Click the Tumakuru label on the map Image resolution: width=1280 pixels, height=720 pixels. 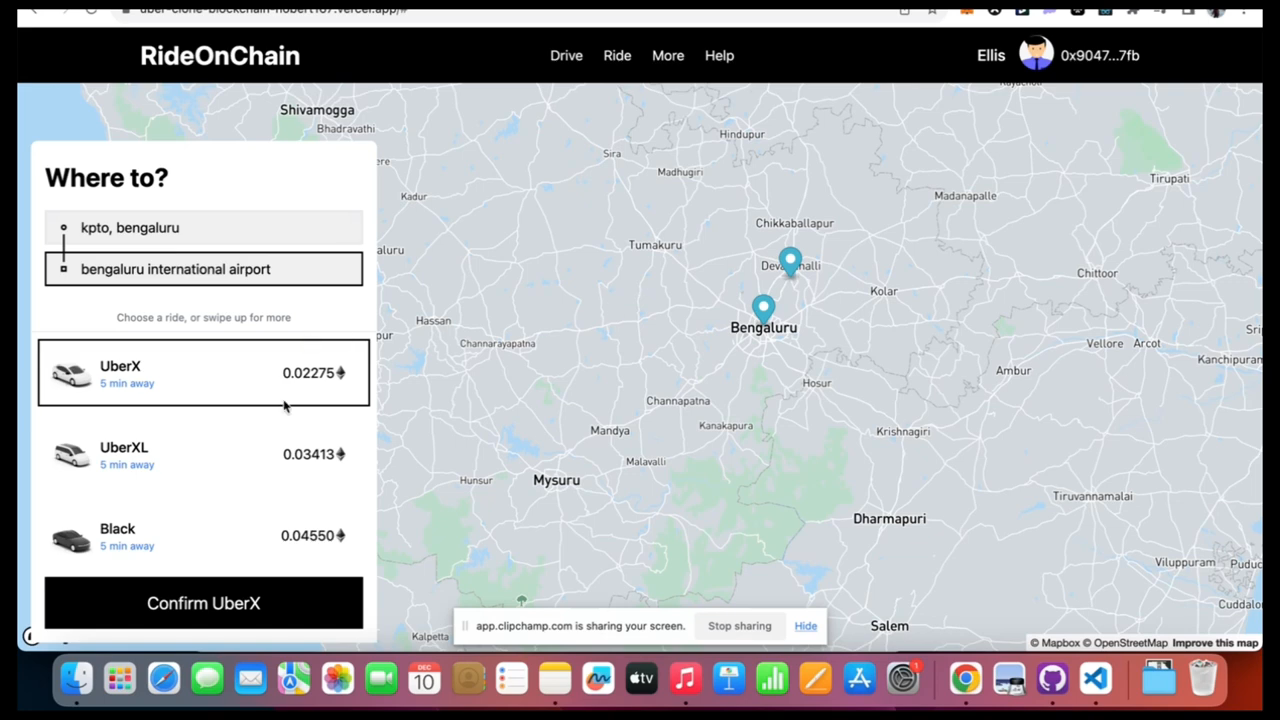tap(655, 245)
